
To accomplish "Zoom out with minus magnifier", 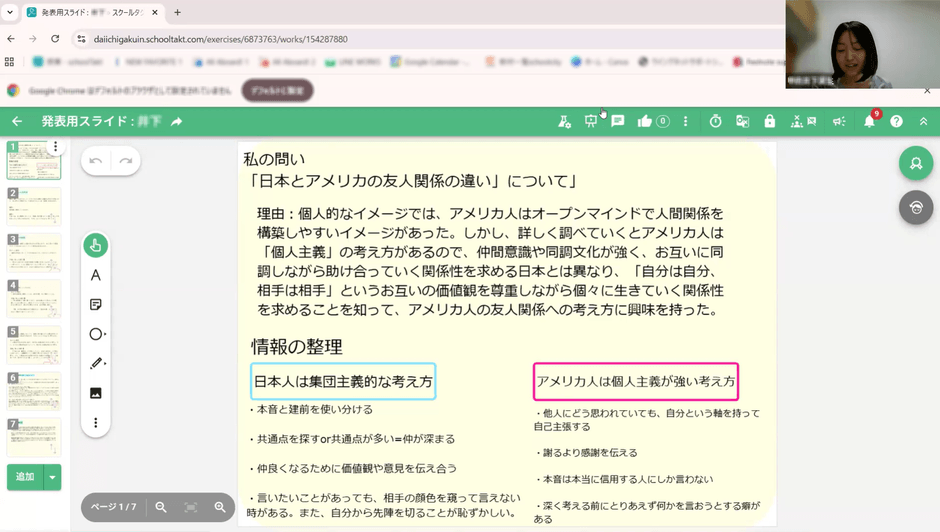I will [161, 507].
